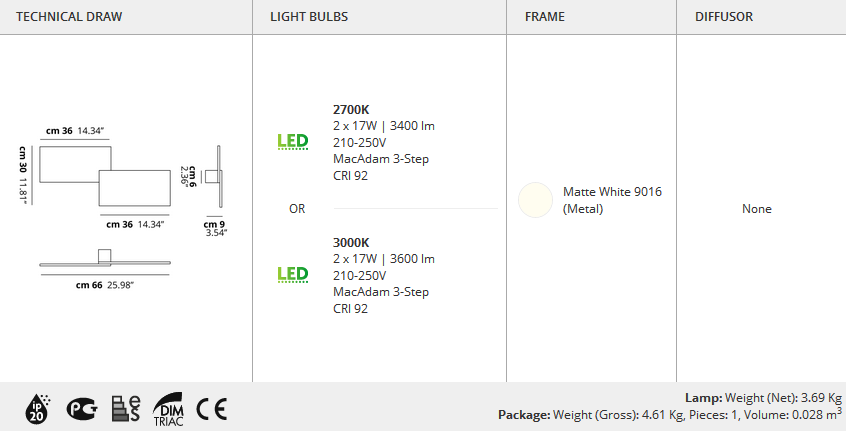Click the PCT certification mark icon
The image size is (846, 431).
click(82, 409)
